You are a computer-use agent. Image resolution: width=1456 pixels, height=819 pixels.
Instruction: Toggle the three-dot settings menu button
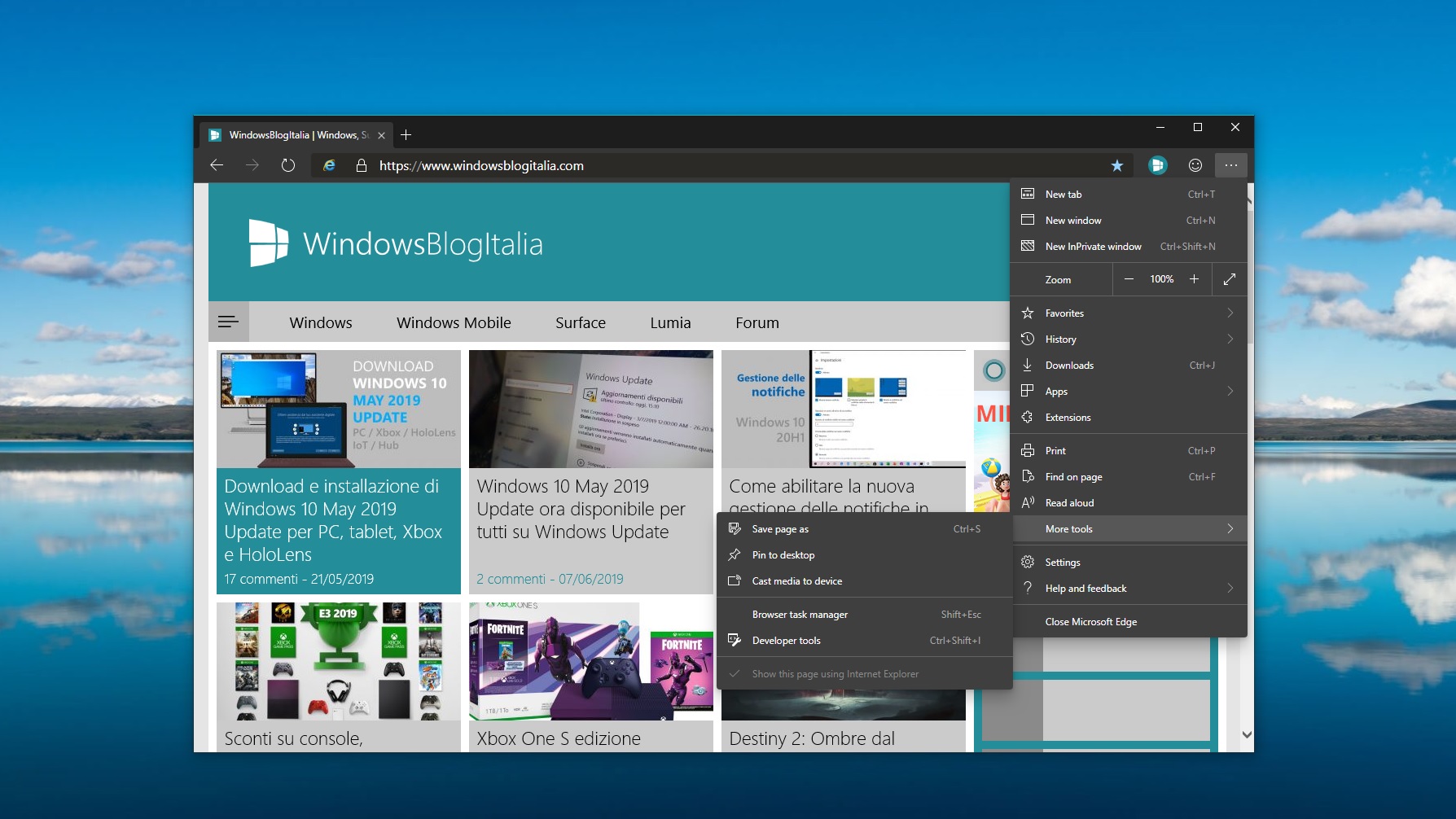(x=1230, y=165)
